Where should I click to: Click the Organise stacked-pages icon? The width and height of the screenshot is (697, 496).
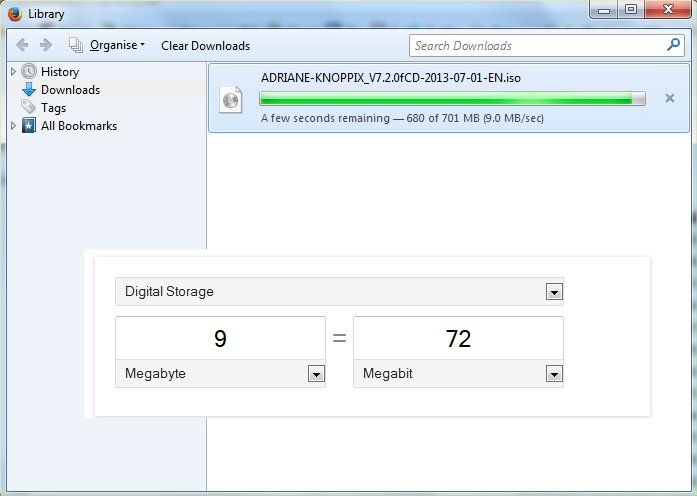76,45
